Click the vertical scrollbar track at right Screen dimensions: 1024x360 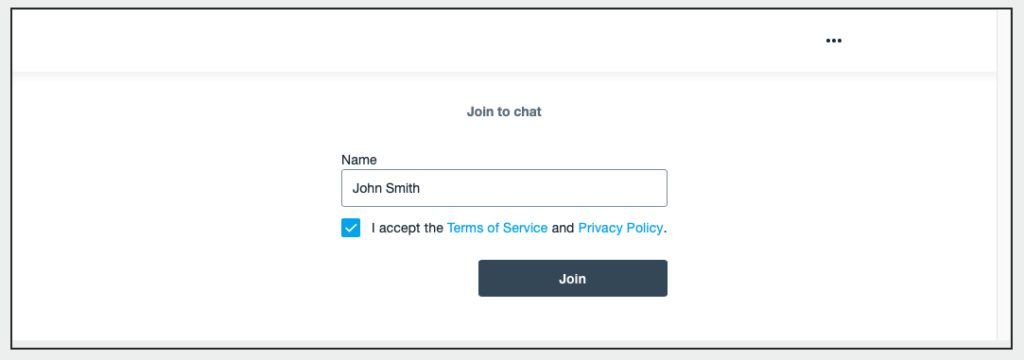pyautogui.click(x=1004, y=176)
